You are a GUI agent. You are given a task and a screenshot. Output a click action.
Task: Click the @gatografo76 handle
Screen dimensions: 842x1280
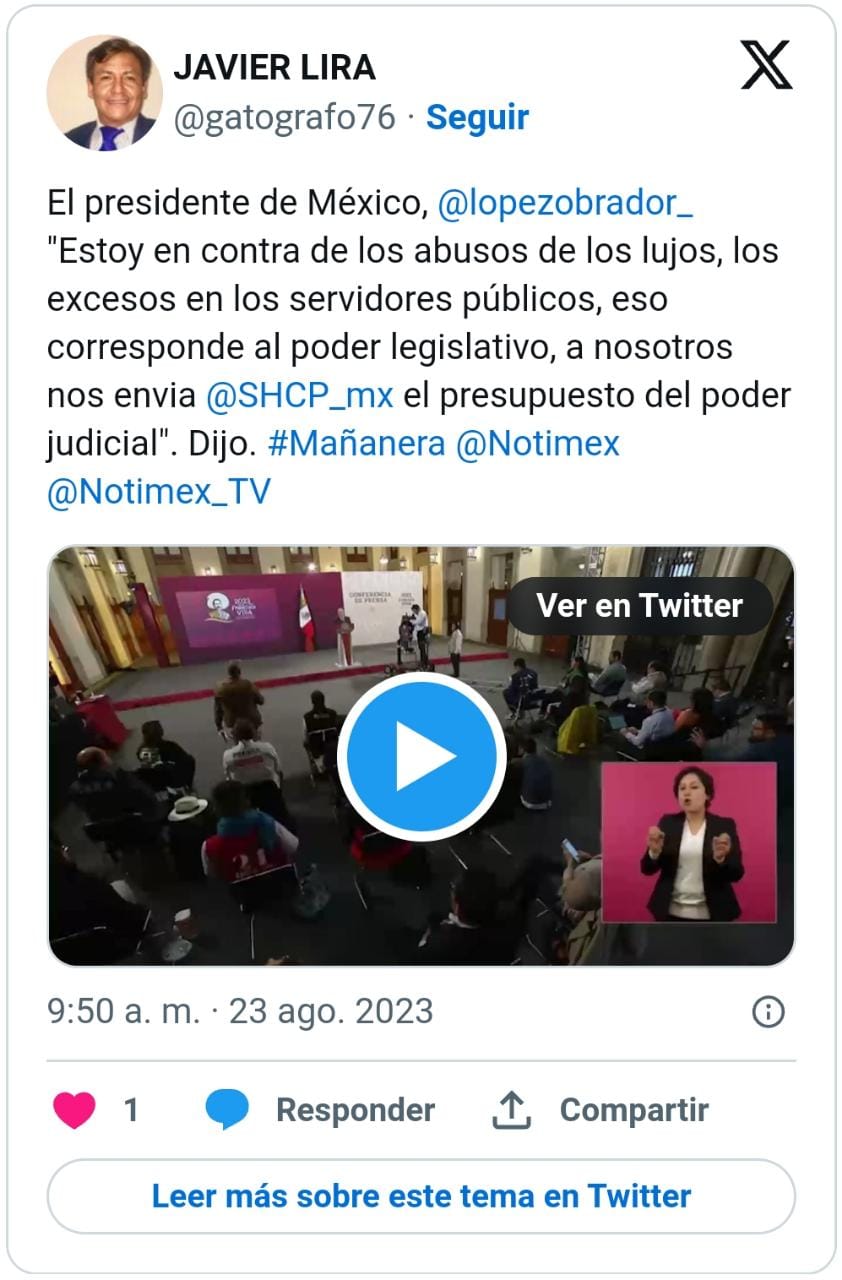click(285, 118)
